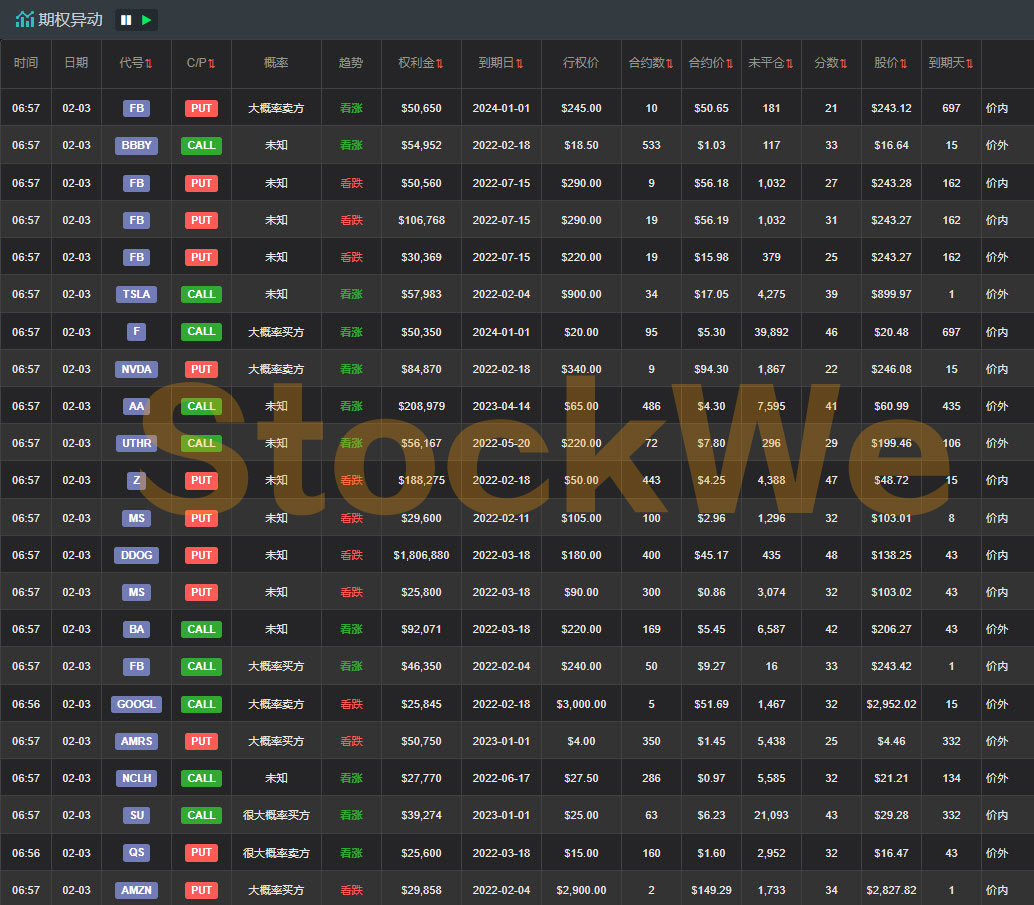This screenshot has height=905, width=1034.
Task: Click the CALL badge in GOOGL row
Action: click(201, 704)
